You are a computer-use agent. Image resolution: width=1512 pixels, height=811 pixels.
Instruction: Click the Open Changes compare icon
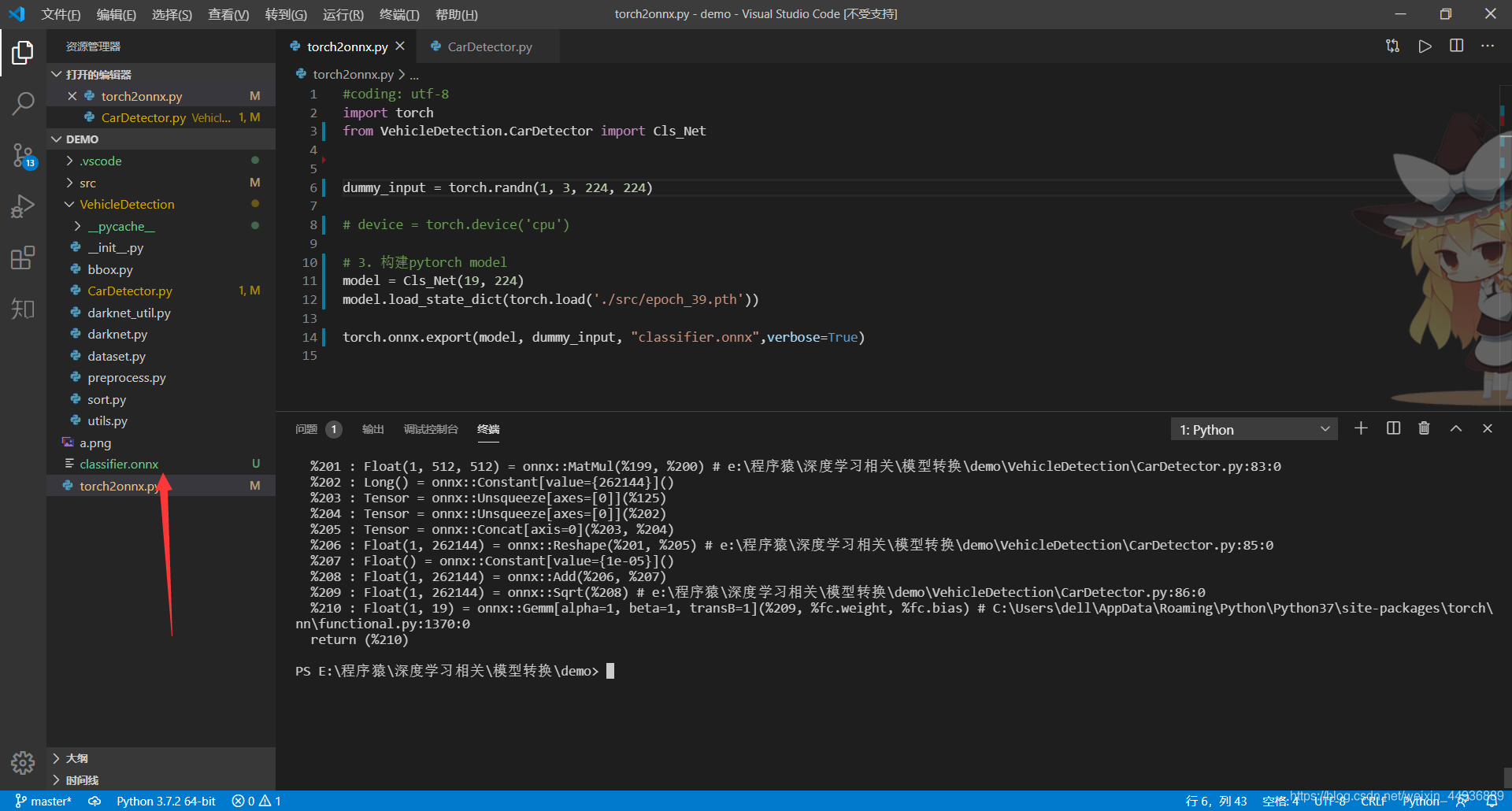coord(1393,46)
